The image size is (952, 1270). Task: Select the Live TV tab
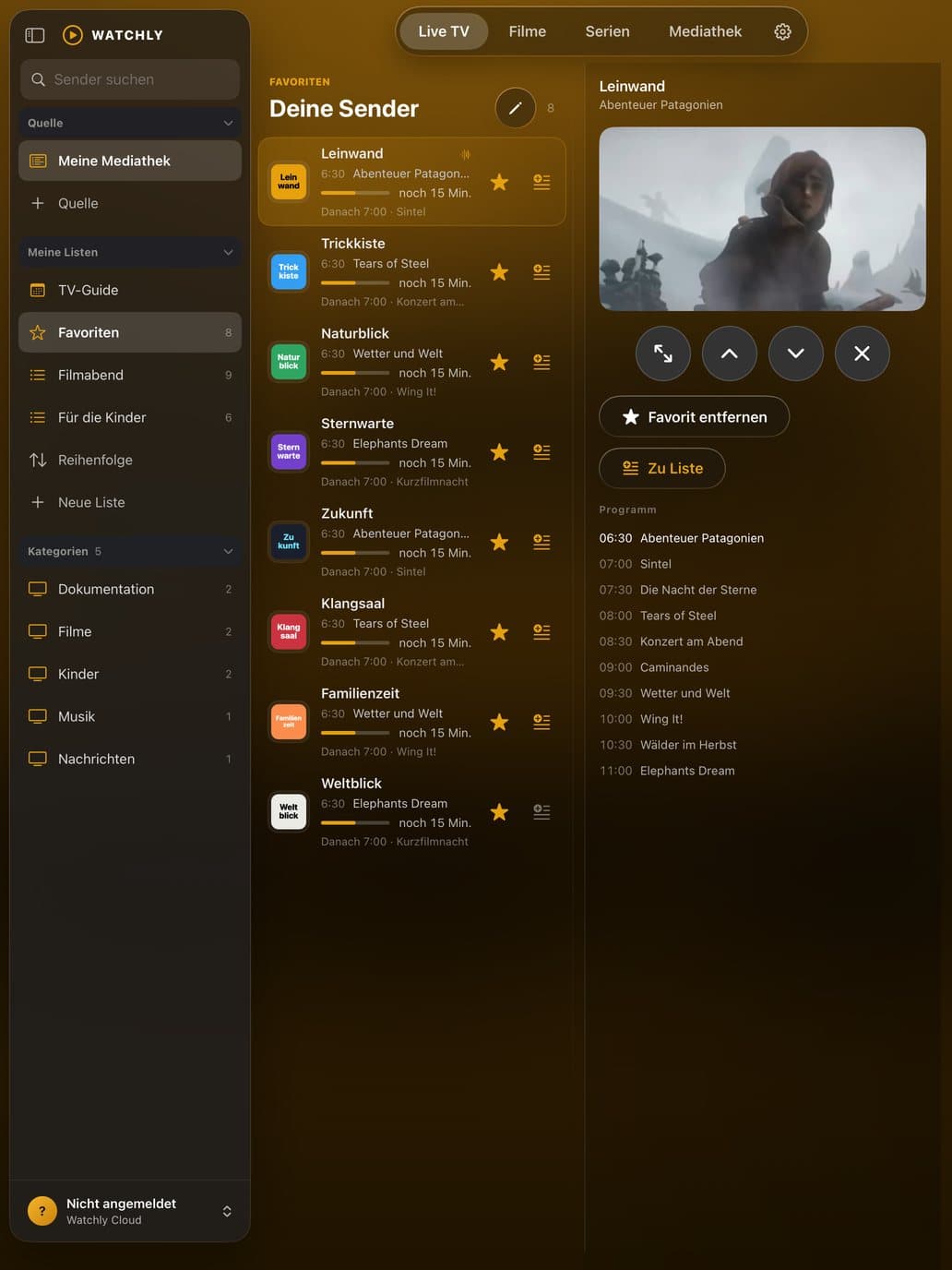click(444, 31)
